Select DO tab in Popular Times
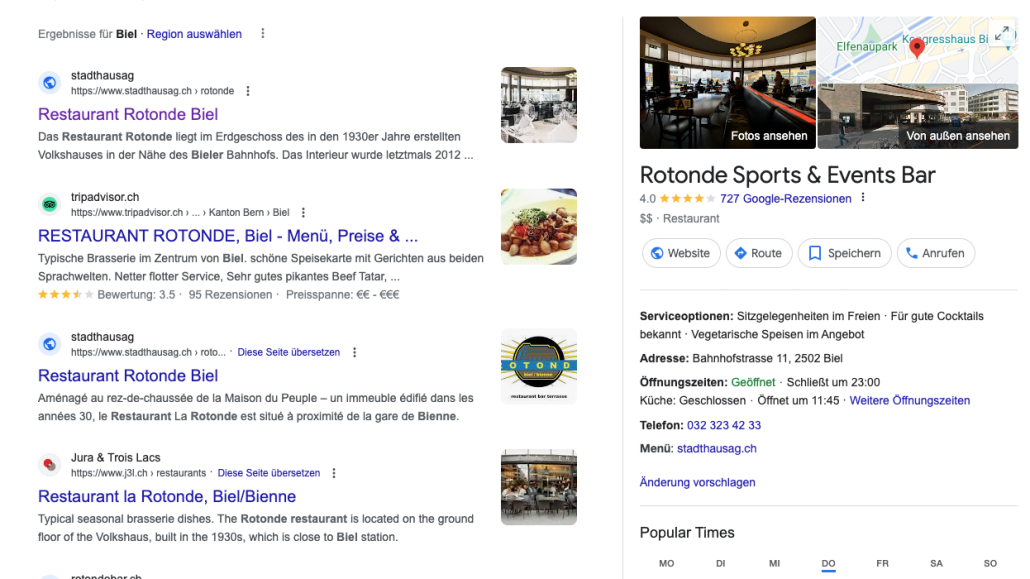The image size is (1030, 579). 828,564
